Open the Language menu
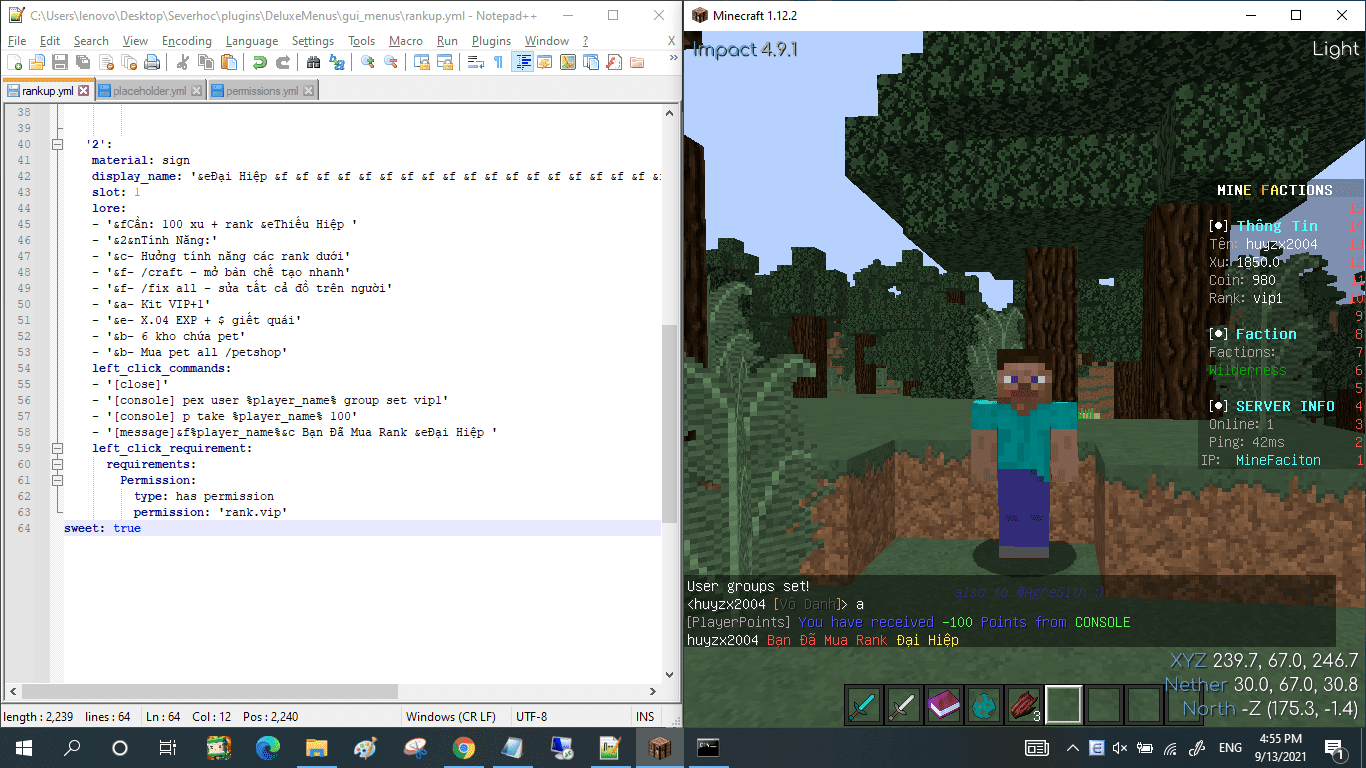 coord(252,41)
